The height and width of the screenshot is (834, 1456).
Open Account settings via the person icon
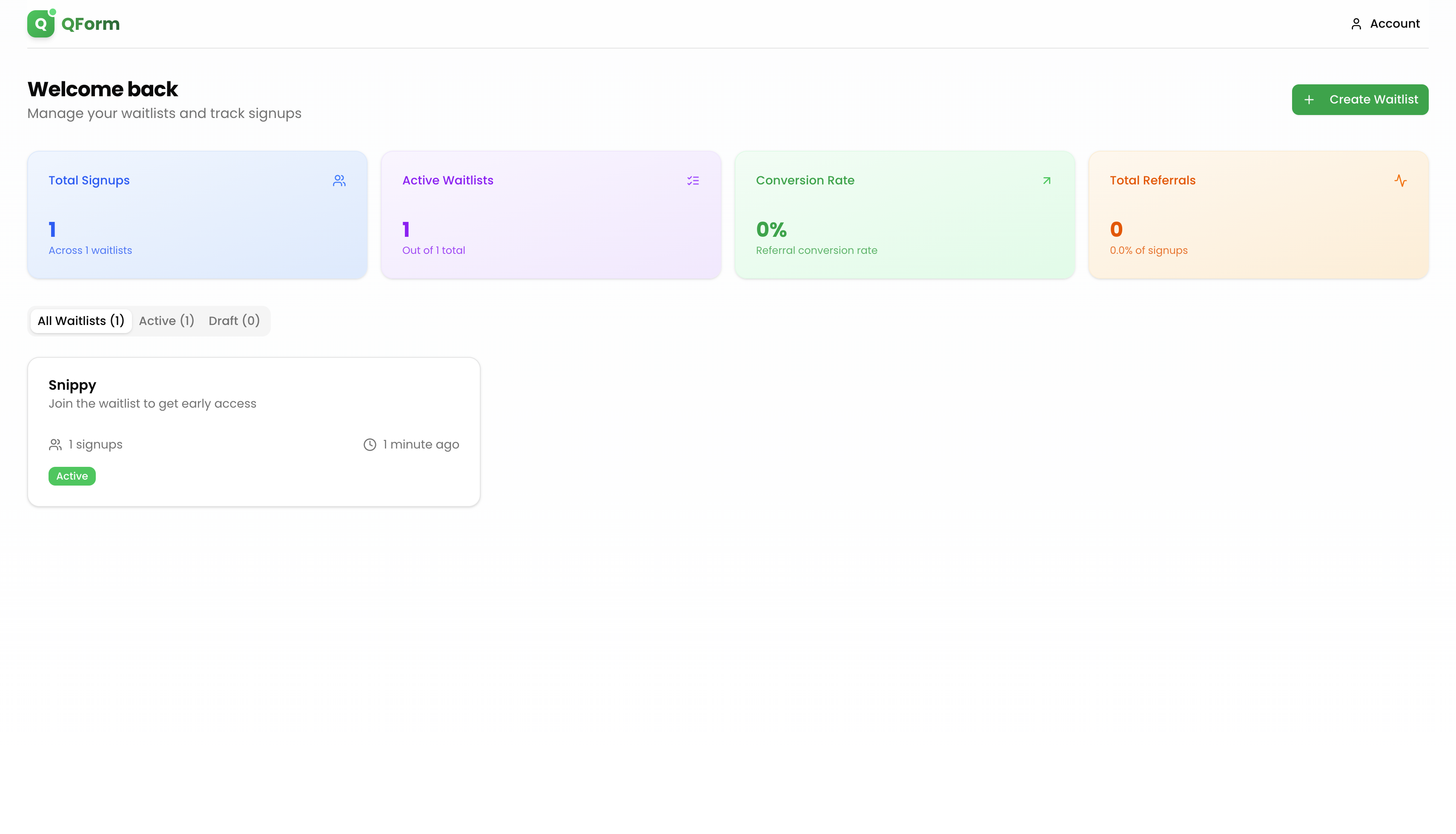[x=1356, y=23]
